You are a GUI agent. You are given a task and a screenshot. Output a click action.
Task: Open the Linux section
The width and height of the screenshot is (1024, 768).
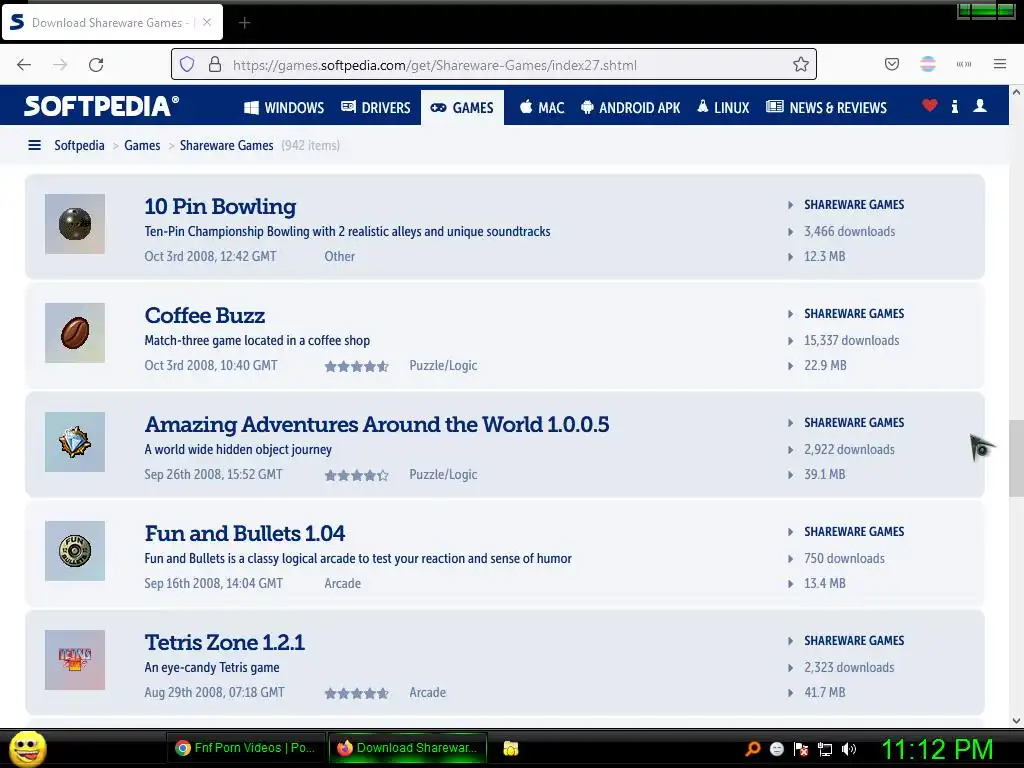[723, 108]
